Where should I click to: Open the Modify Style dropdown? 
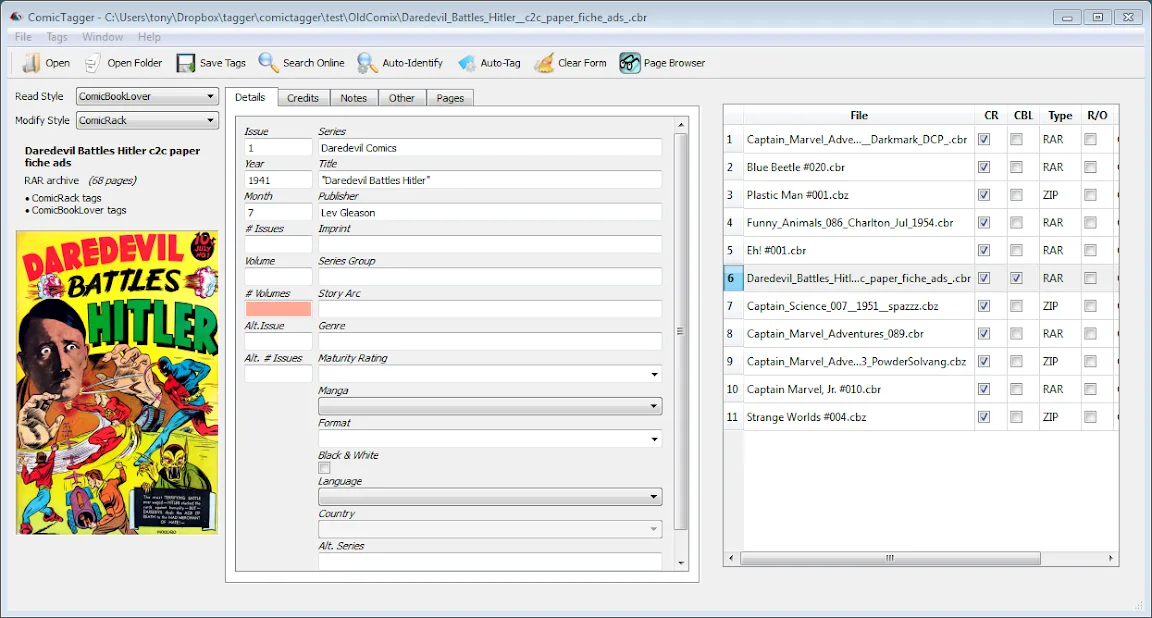click(147, 121)
